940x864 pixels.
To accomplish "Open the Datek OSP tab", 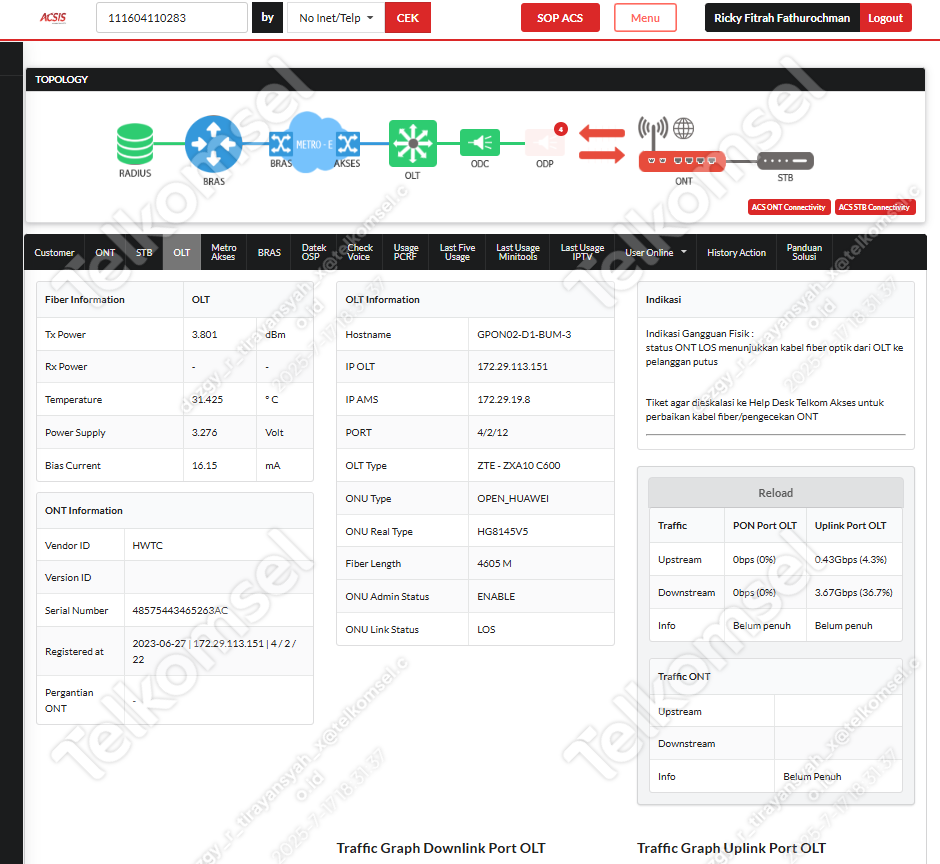I will (314, 252).
